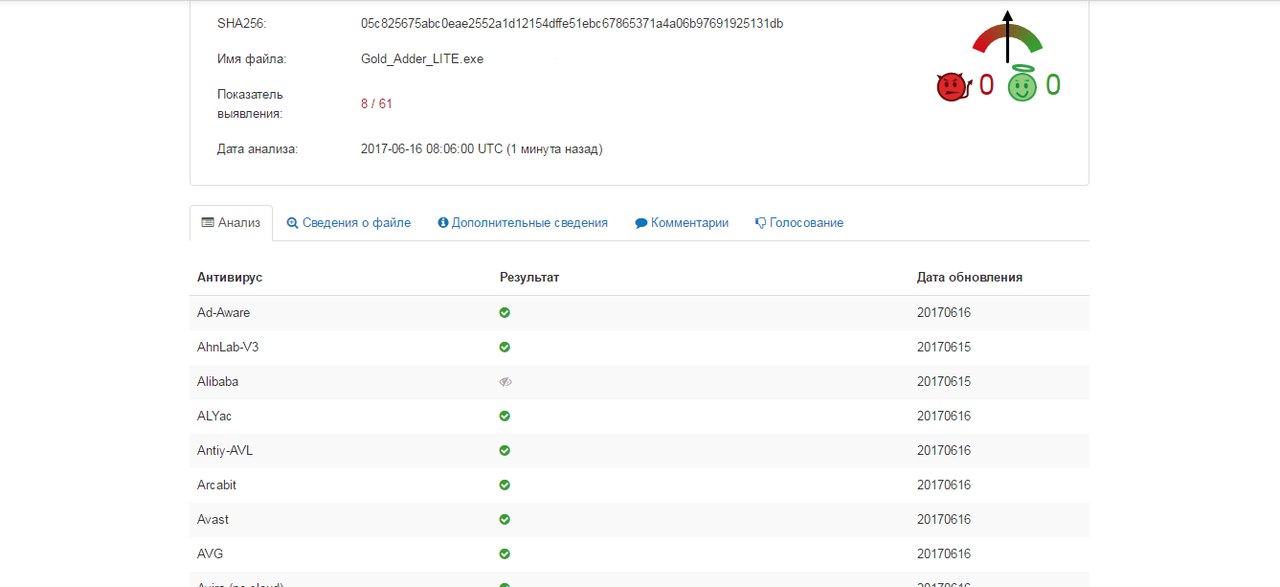Click the green checkmark for Ad-Aware
The width and height of the screenshot is (1280, 587).
(505, 313)
